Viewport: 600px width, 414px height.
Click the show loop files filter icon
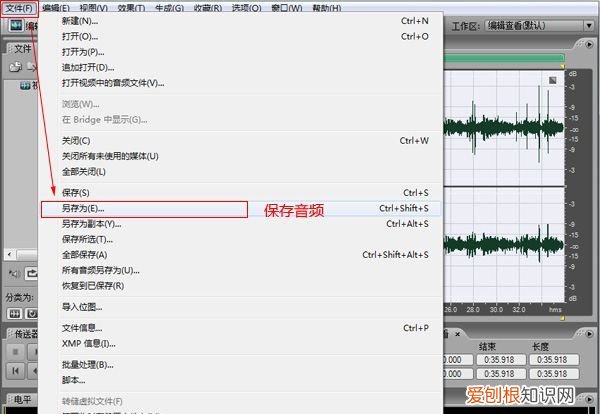[x=31, y=314]
